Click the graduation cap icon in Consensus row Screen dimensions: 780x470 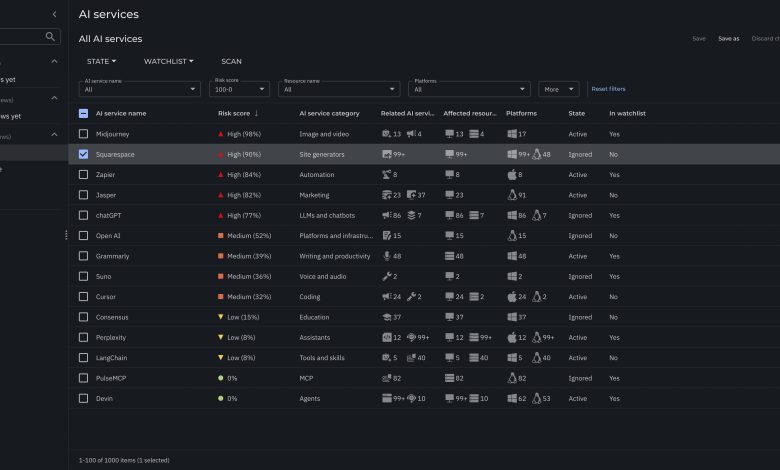pyautogui.click(x=387, y=317)
